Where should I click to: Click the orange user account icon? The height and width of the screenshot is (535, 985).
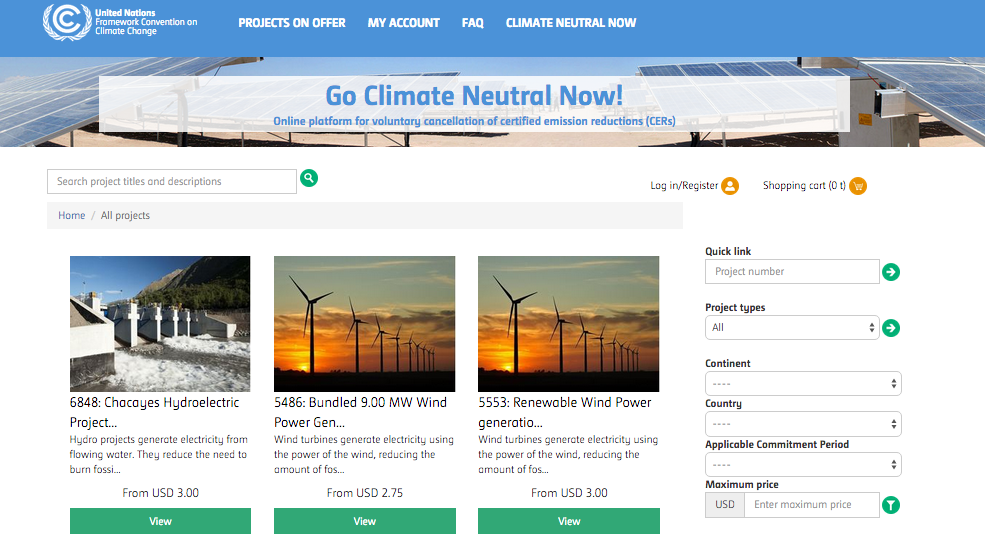730,185
